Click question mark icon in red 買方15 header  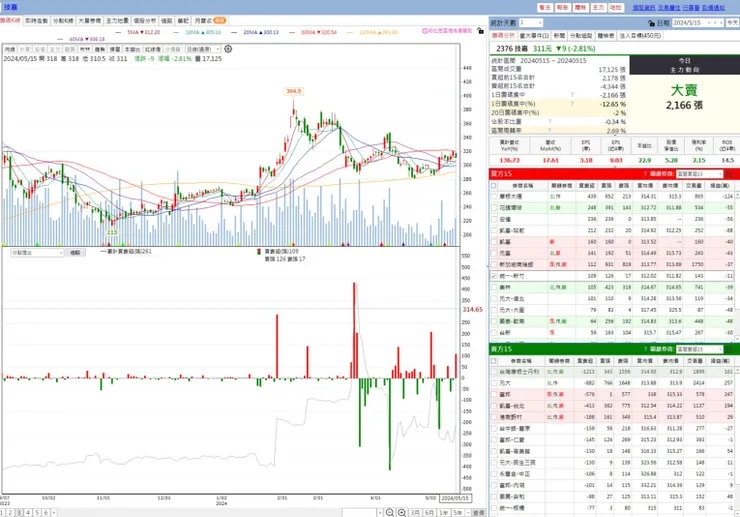(x=645, y=174)
